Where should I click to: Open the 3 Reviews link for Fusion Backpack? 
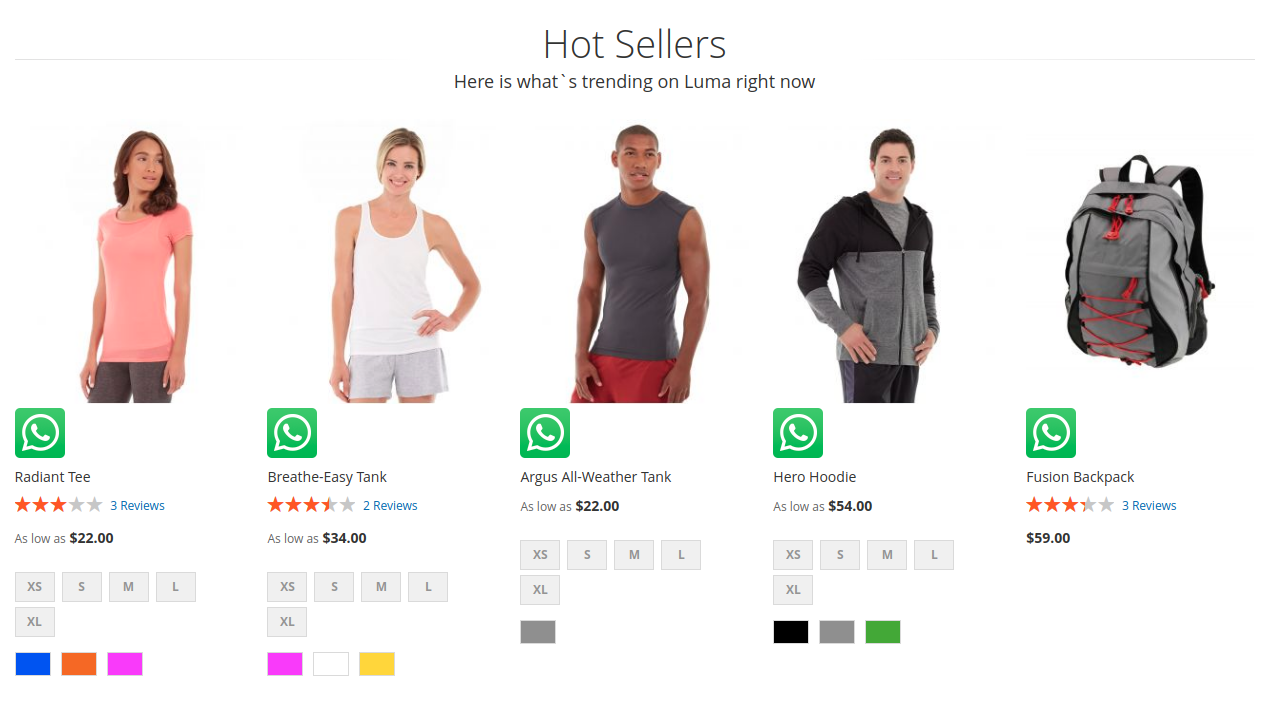tap(1149, 506)
